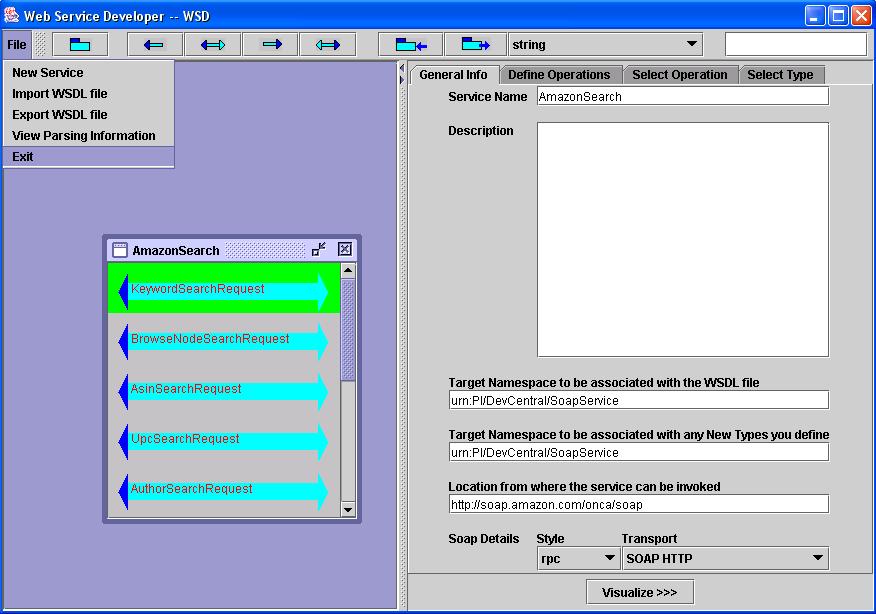Click the Service Name field
This screenshot has width=876, height=614.
click(x=683, y=97)
